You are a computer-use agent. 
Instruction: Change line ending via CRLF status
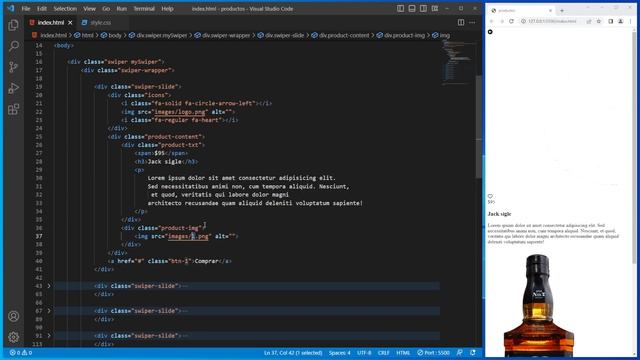383,353
